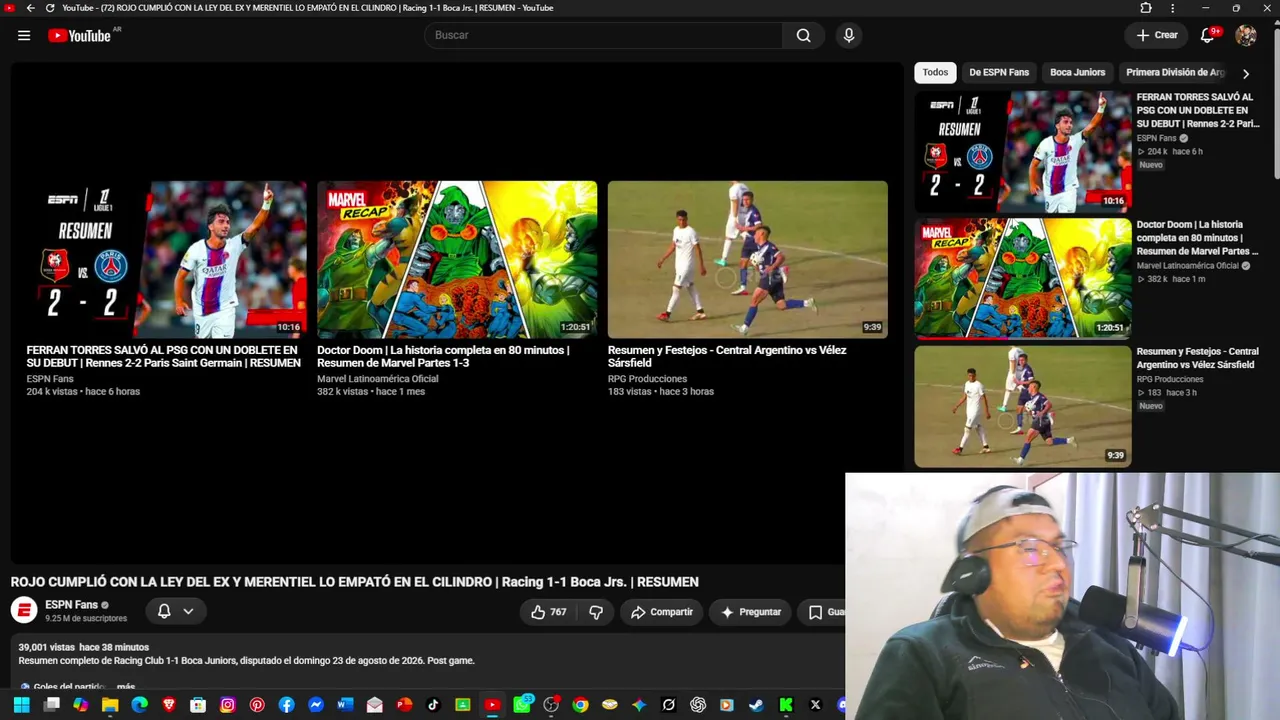Click end-screen channel 'Marvel Latinoamérica Oficial'
This screenshot has height=720, width=1280.
[x=378, y=379]
